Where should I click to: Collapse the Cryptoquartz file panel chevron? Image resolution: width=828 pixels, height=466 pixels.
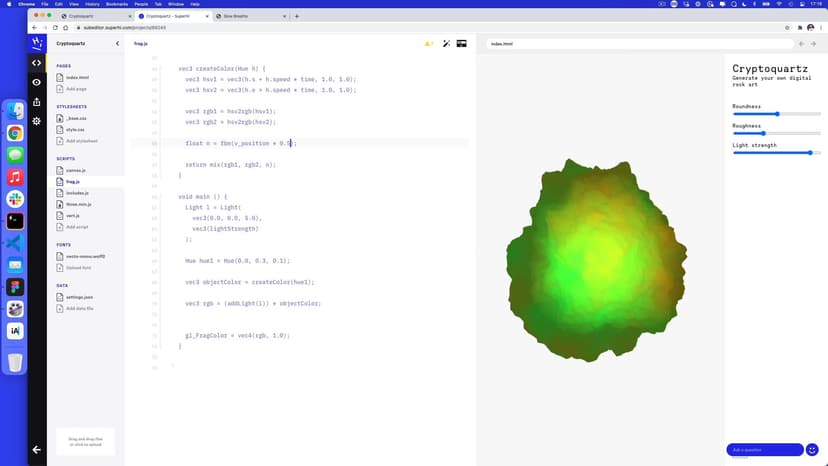coord(117,44)
